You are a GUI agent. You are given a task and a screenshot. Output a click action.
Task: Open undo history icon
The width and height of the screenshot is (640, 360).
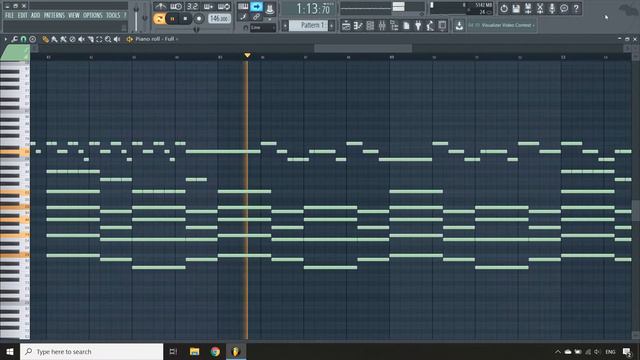point(504,8)
